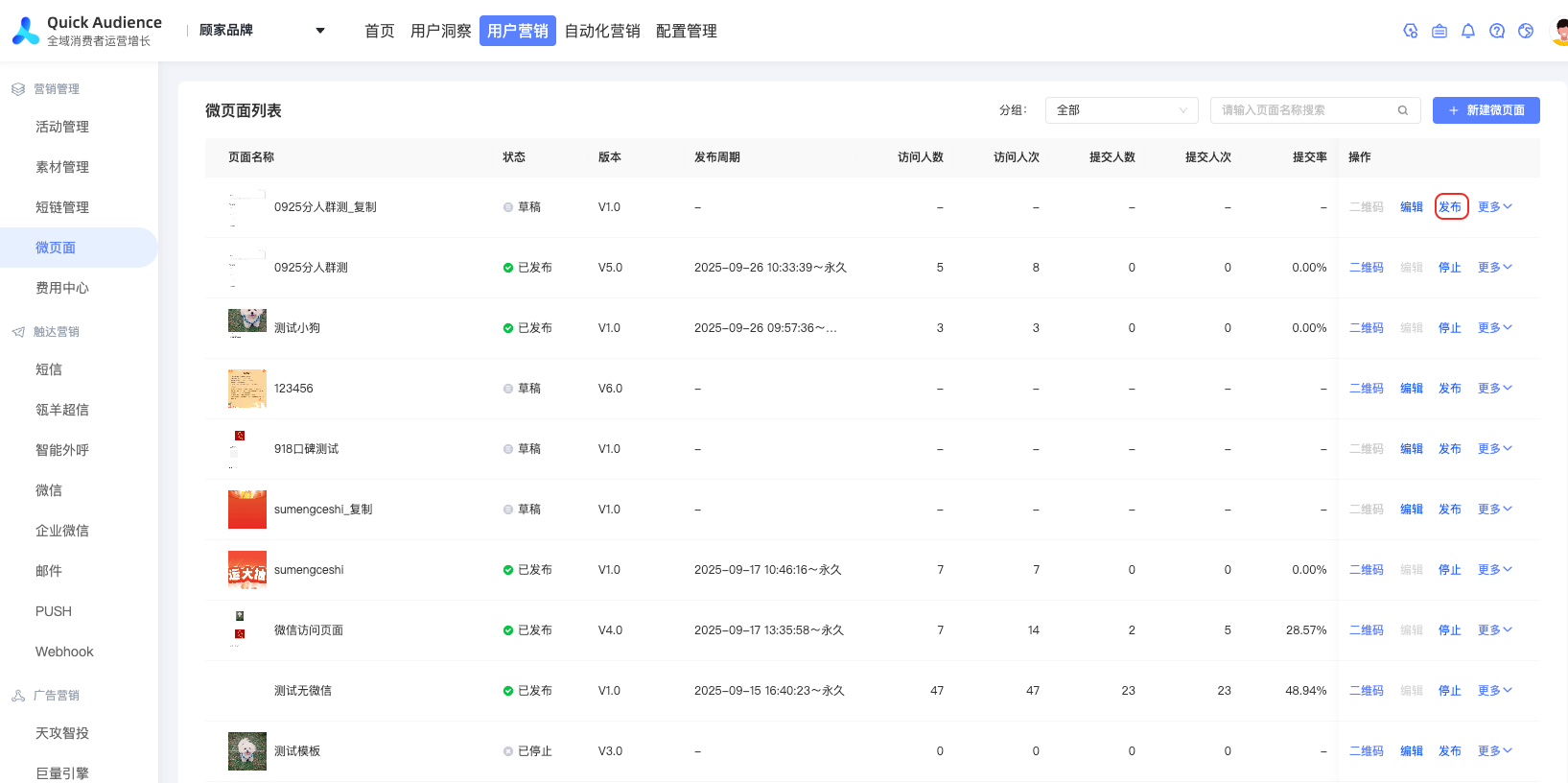Click 发布 for 0925分人群测_复制

(x=1450, y=207)
